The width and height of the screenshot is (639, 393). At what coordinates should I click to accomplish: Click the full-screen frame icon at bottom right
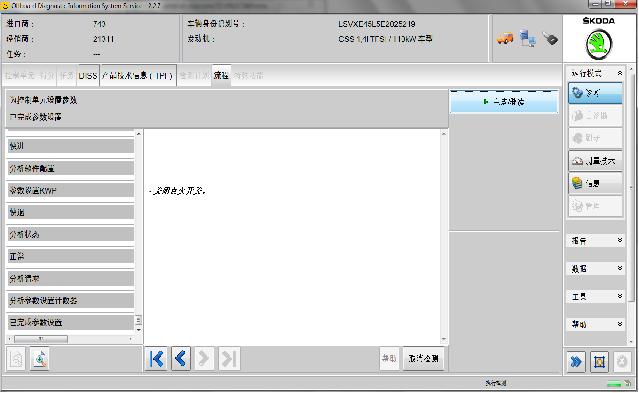point(599,362)
